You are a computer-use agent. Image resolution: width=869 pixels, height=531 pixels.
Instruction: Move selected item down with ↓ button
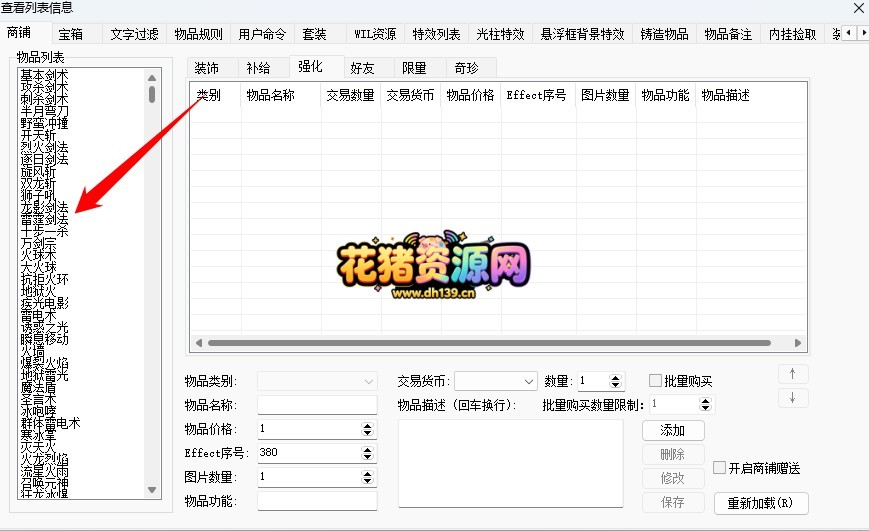point(793,397)
